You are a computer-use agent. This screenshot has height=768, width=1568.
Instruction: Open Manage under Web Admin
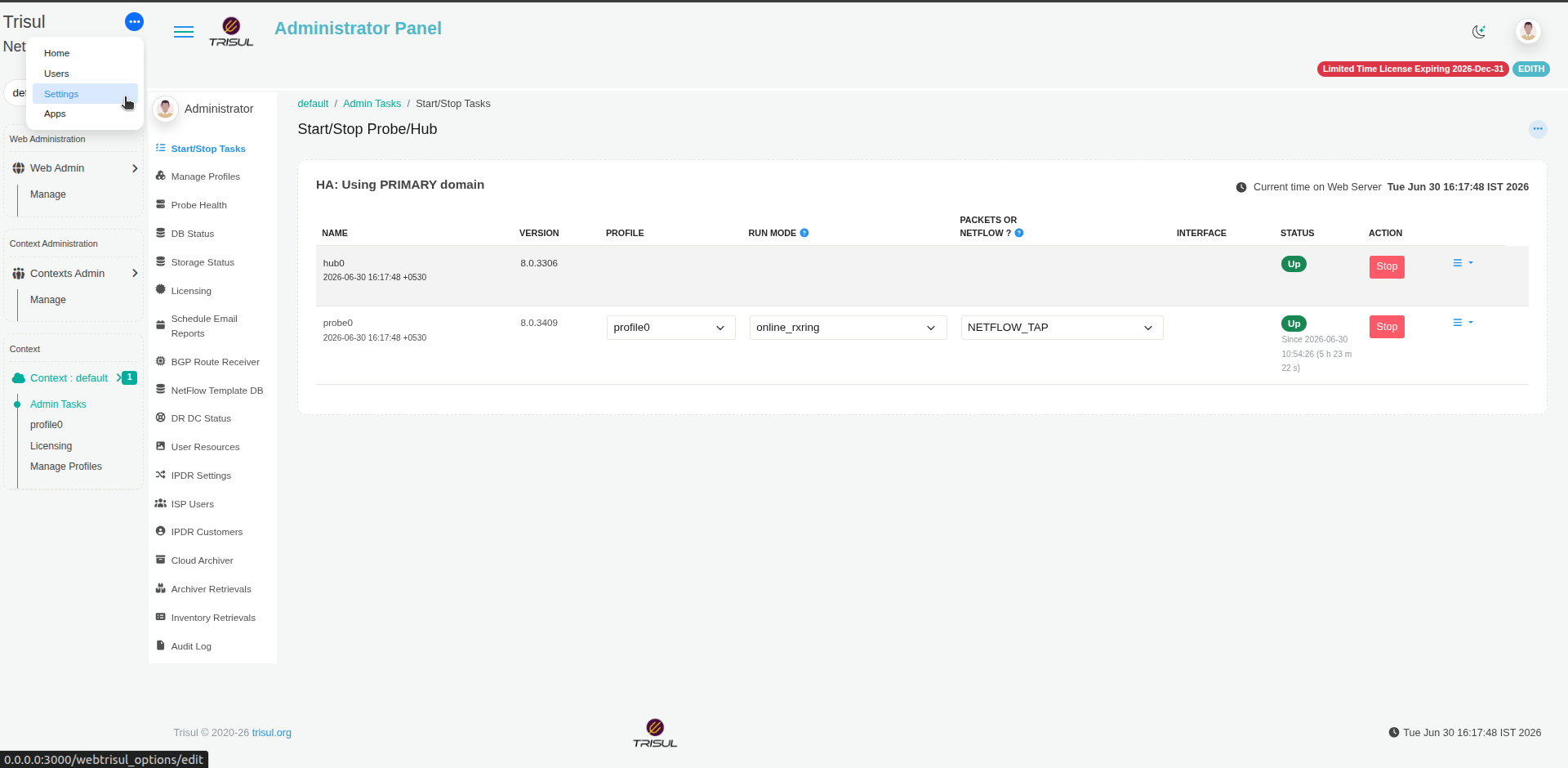click(x=48, y=194)
